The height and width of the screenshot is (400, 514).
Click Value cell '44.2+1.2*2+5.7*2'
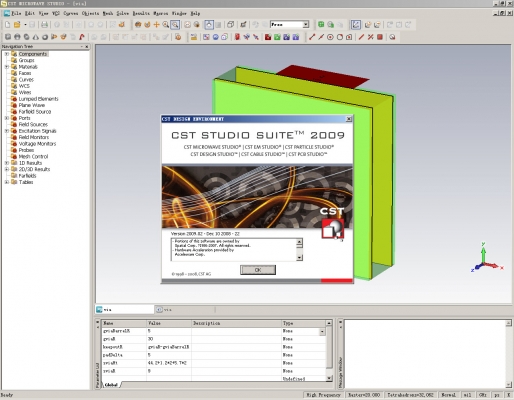tap(169, 363)
